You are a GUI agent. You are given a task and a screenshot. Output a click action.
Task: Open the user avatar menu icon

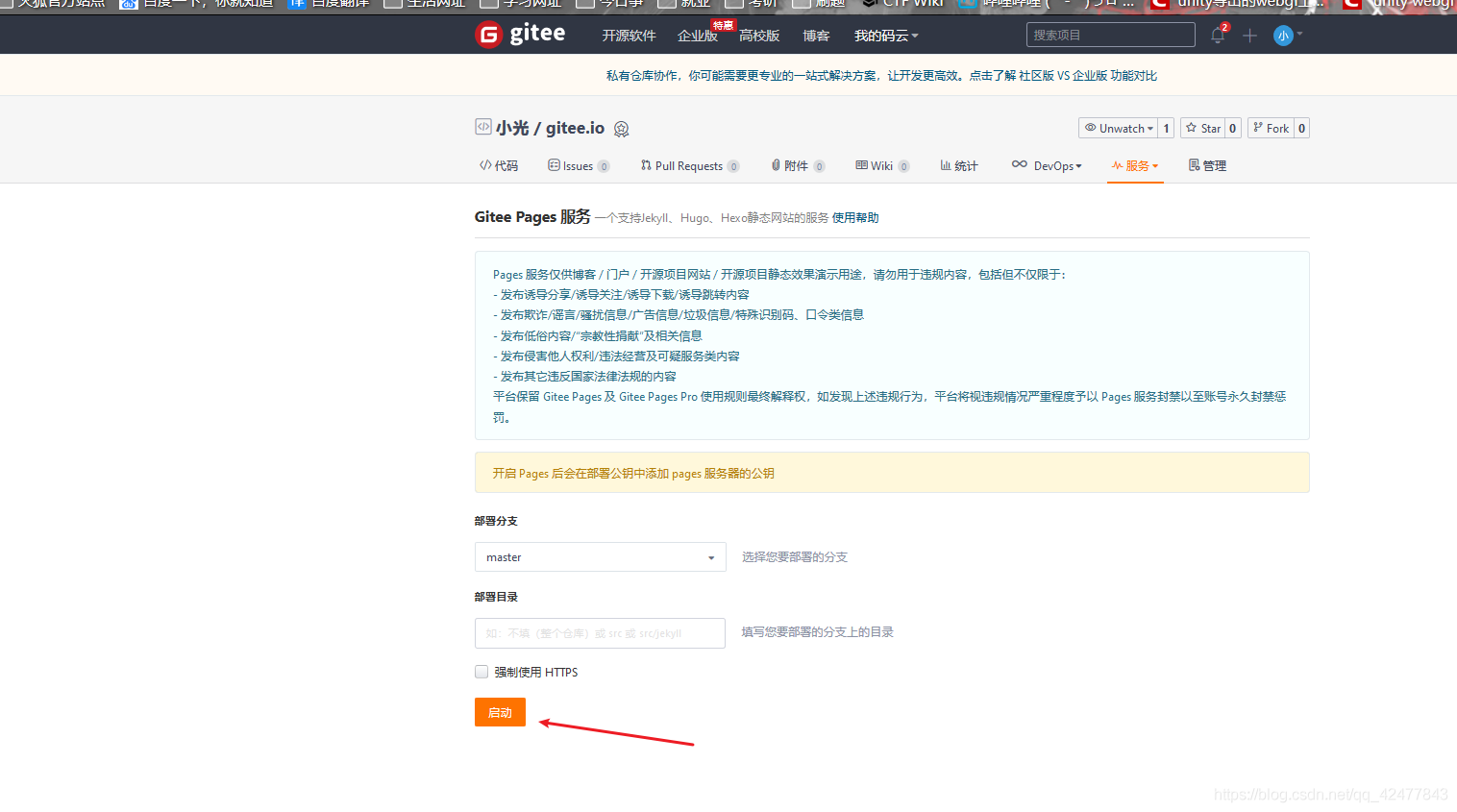[x=1281, y=36]
